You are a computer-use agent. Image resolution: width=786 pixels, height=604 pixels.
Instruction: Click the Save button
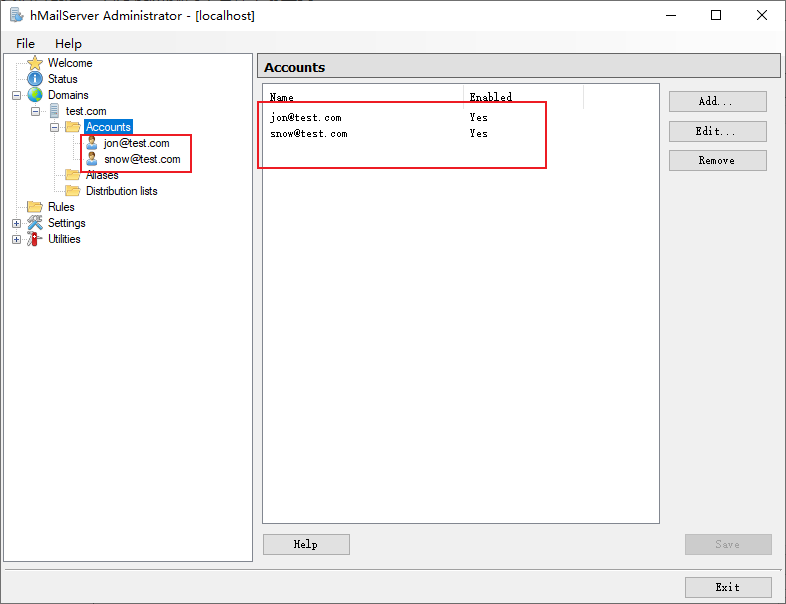coord(728,544)
